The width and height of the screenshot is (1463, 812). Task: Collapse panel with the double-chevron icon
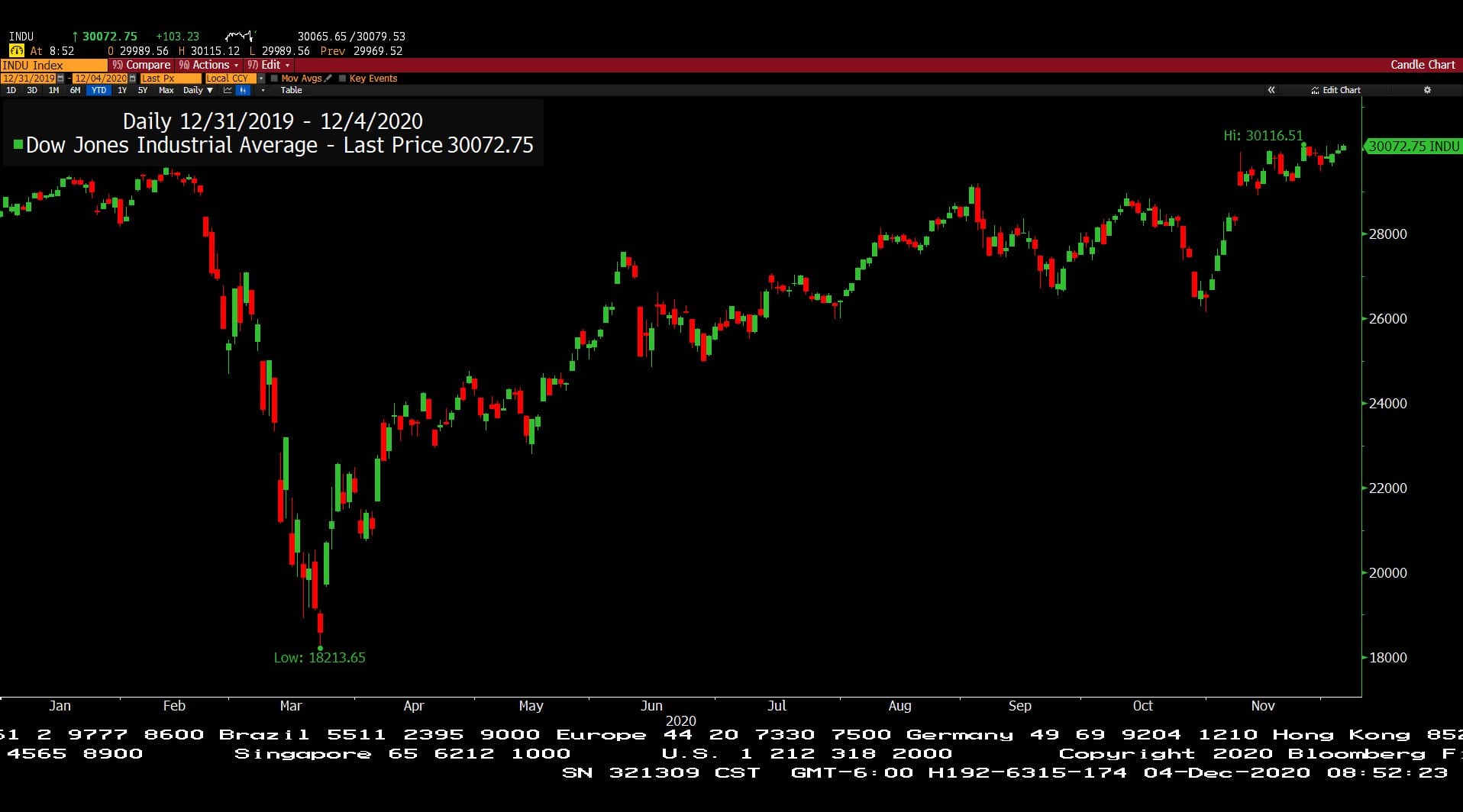click(x=1271, y=90)
